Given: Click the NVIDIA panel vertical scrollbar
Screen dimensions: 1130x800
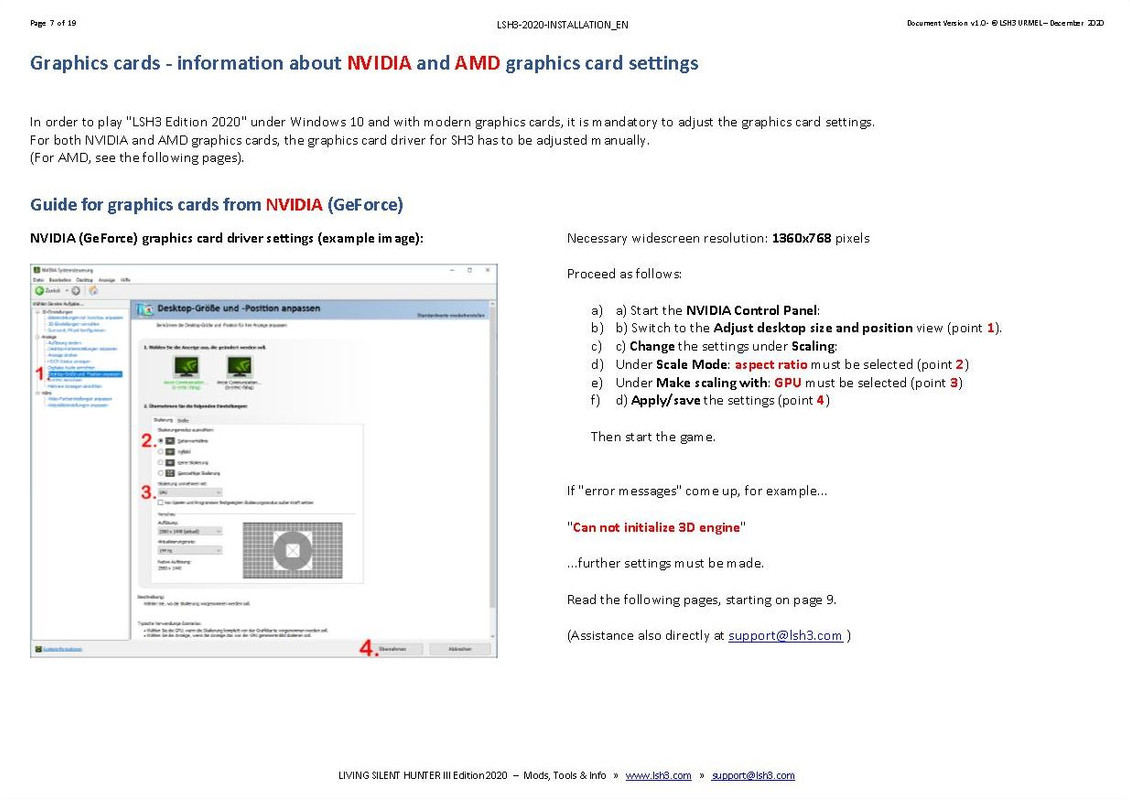Looking at the screenshot, I should click(493, 468).
